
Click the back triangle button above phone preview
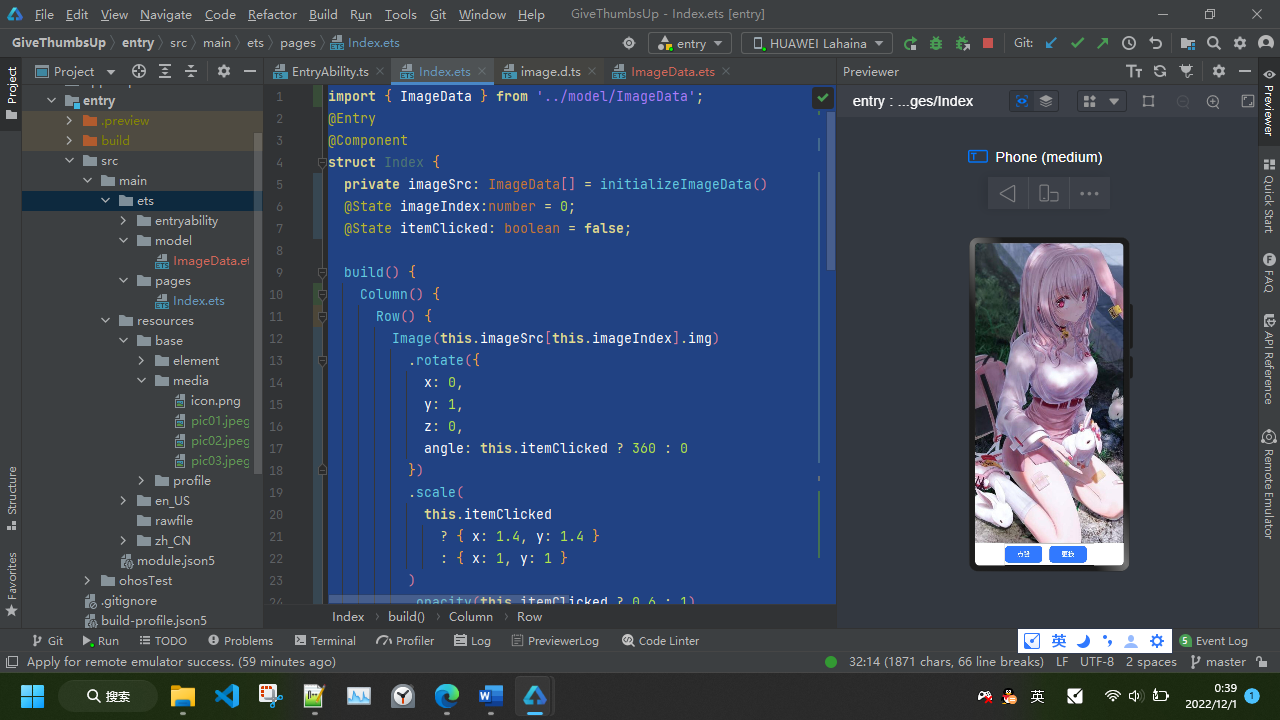1008,193
